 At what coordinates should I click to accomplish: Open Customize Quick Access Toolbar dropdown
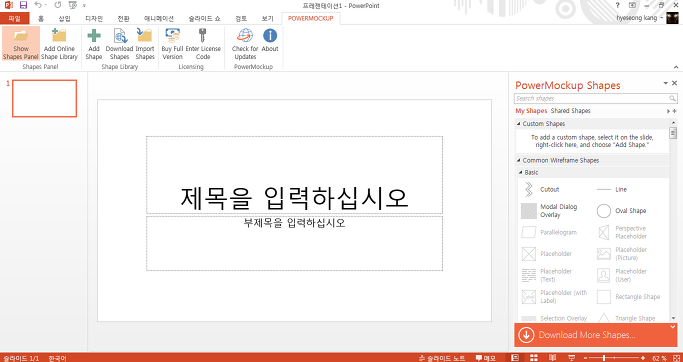coord(84,6)
